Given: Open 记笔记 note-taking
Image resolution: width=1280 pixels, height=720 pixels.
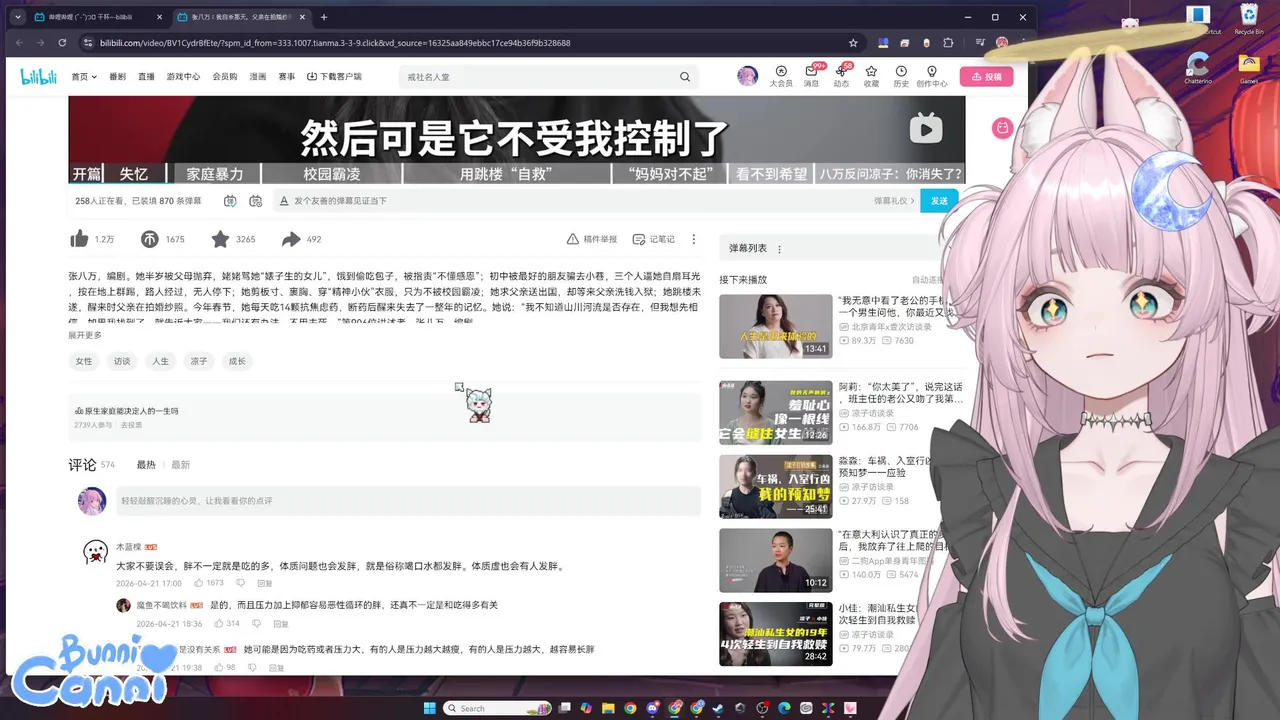Looking at the screenshot, I should 654,239.
